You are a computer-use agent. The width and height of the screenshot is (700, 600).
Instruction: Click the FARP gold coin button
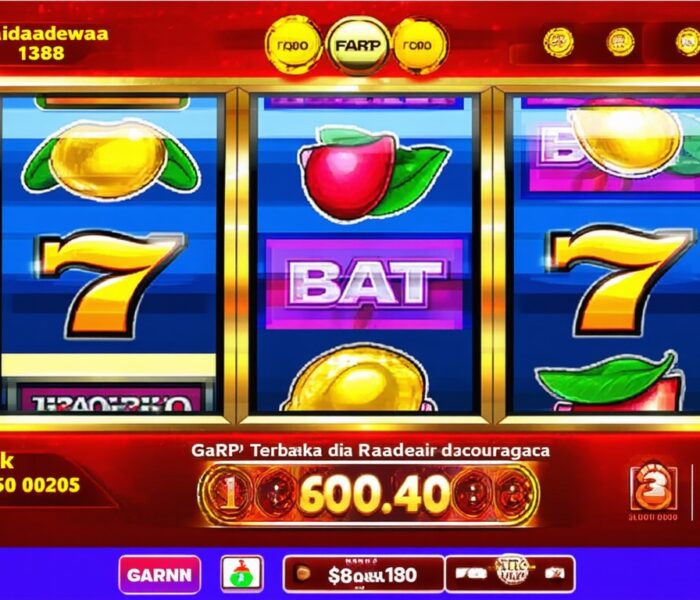click(x=358, y=46)
